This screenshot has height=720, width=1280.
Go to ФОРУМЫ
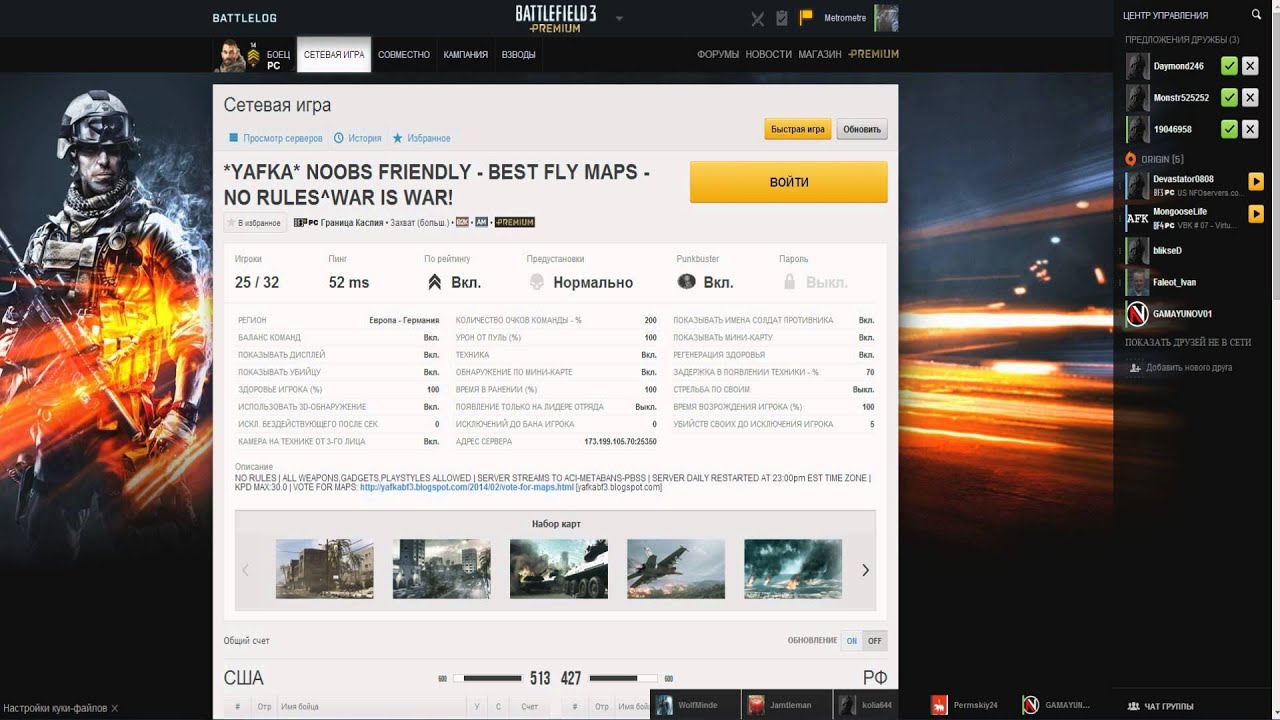point(718,54)
